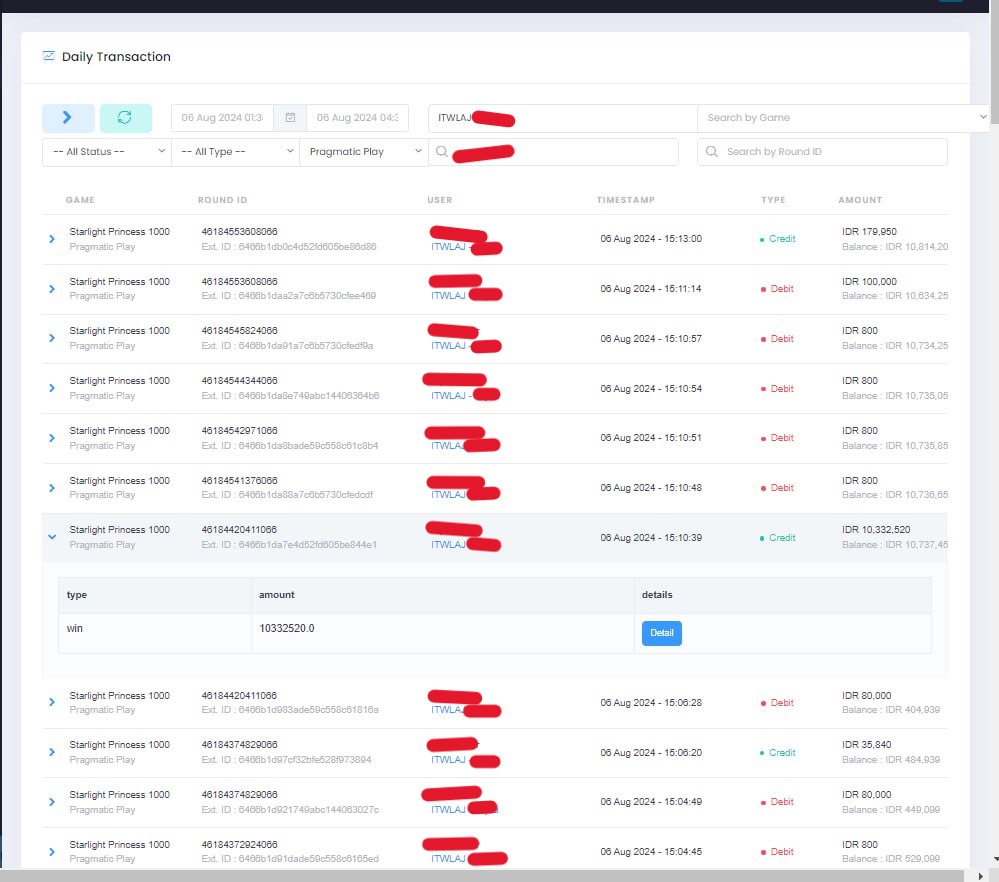Click magnifier icon in Round ID search

point(712,152)
